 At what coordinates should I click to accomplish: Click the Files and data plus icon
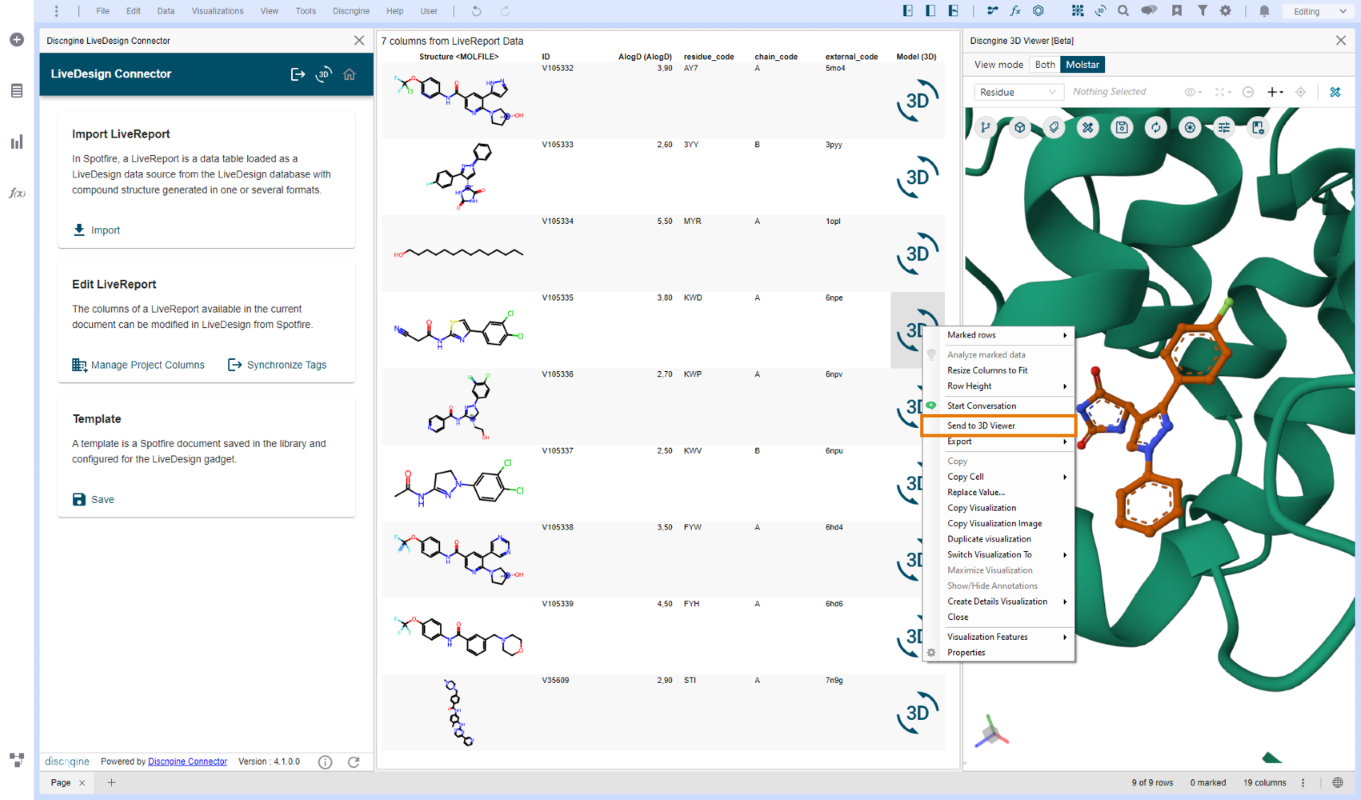(17, 40)
